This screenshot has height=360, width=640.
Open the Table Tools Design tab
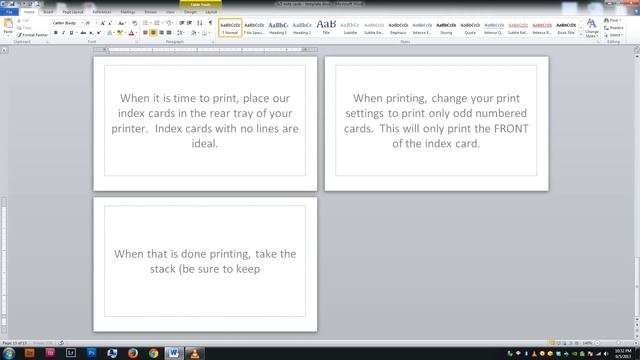point(190,12)
